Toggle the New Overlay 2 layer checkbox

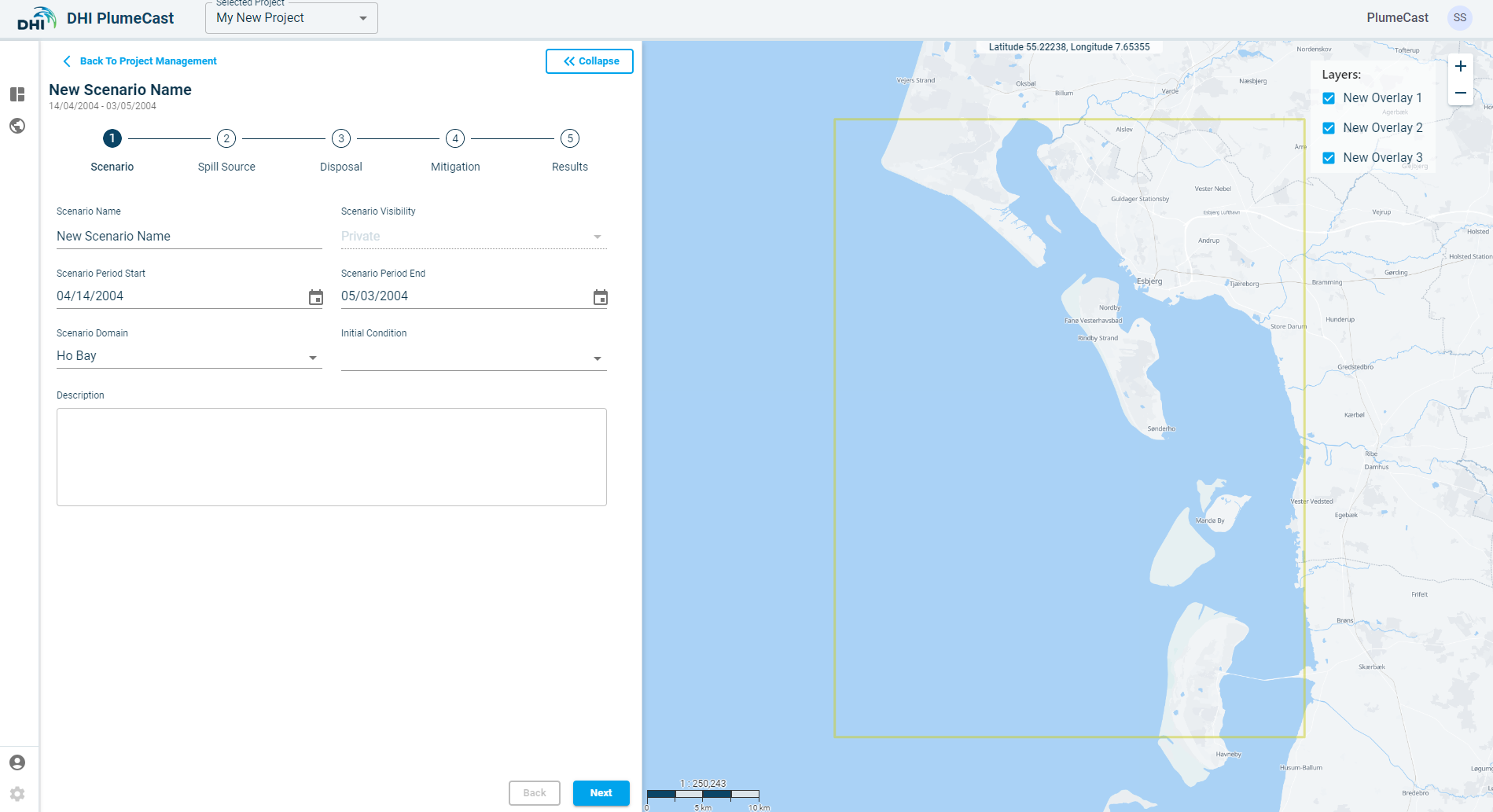1329,128
